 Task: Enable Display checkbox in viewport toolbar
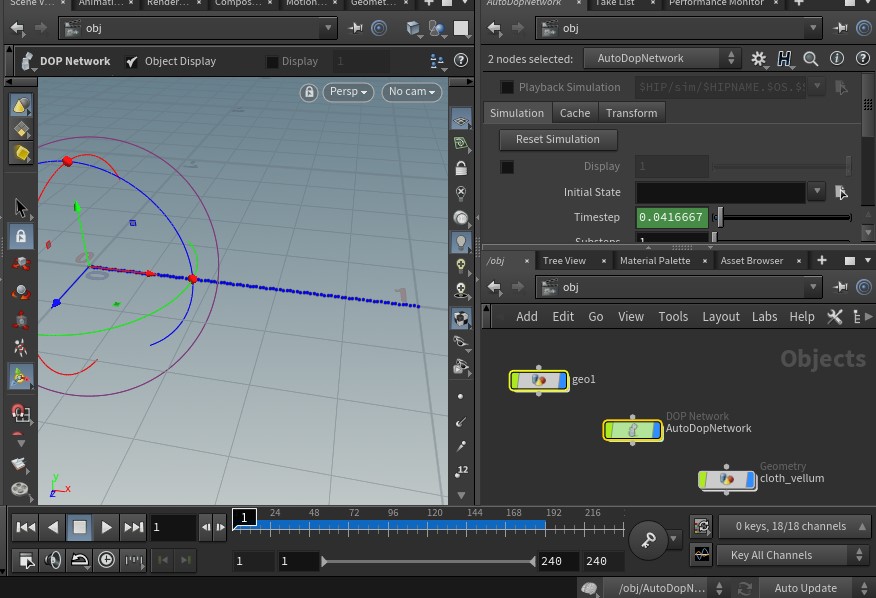(272, 61)
